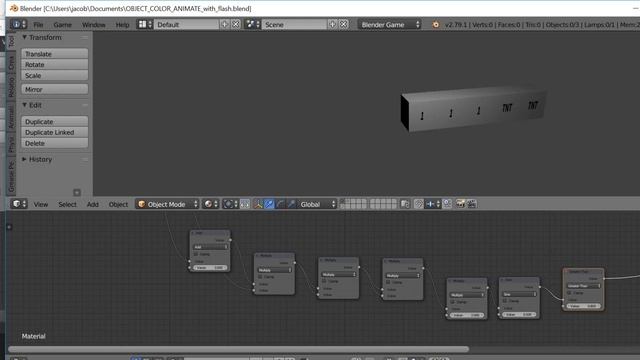Adjust Value field on Greater Than node

[584, 306]
